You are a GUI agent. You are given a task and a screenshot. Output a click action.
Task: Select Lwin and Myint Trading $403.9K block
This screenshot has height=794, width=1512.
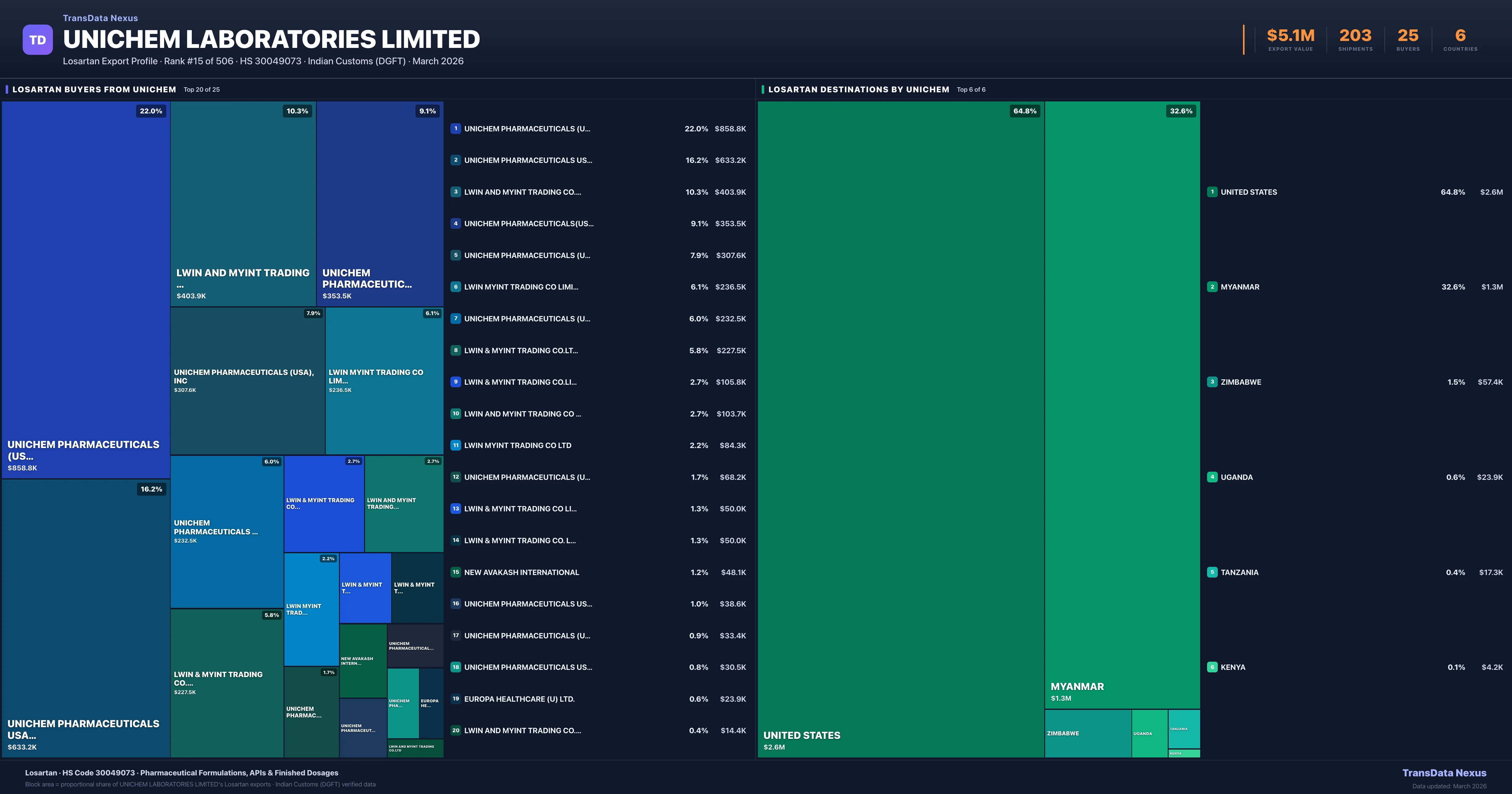243,204
